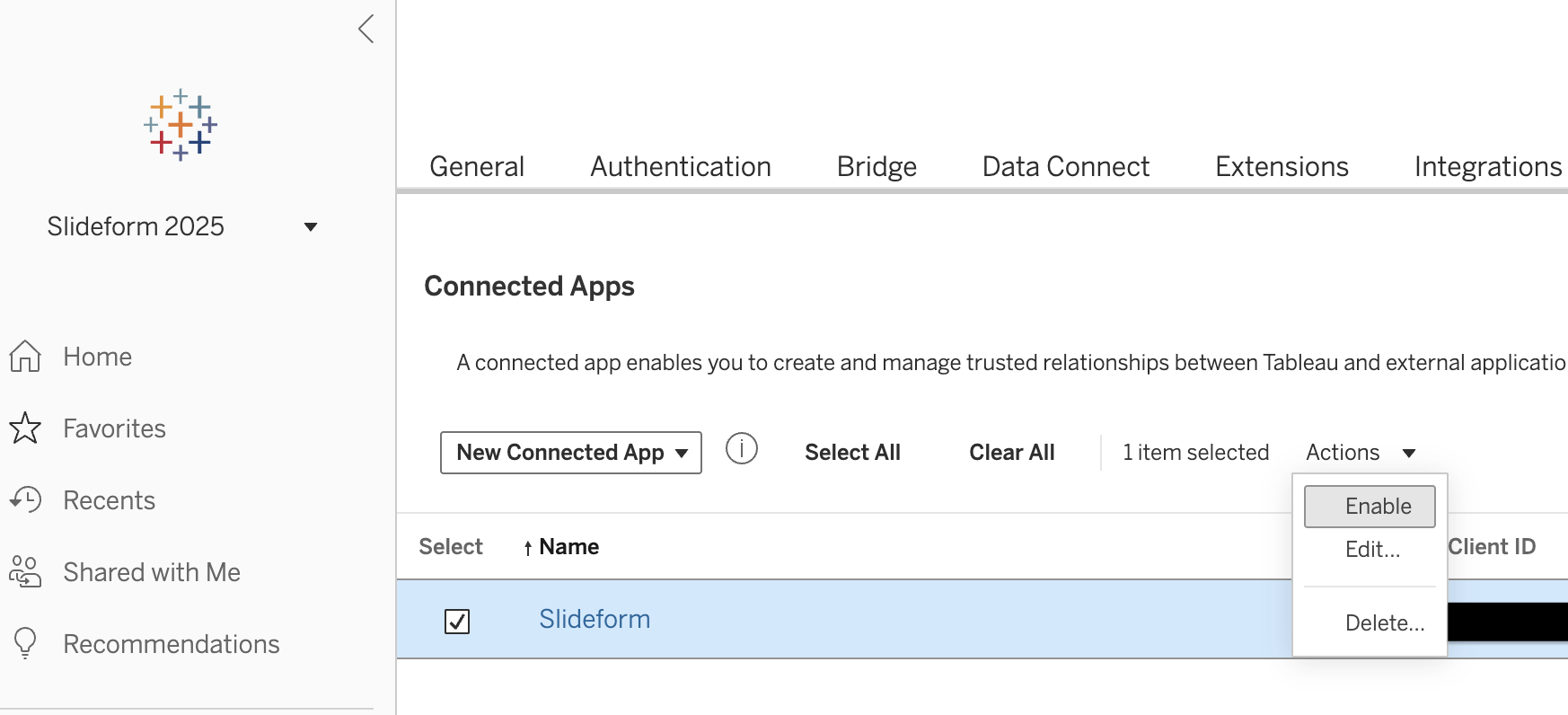1568x715 pixels.
Task: Click the Shared with Me people icon
Action: click(25, 572)
